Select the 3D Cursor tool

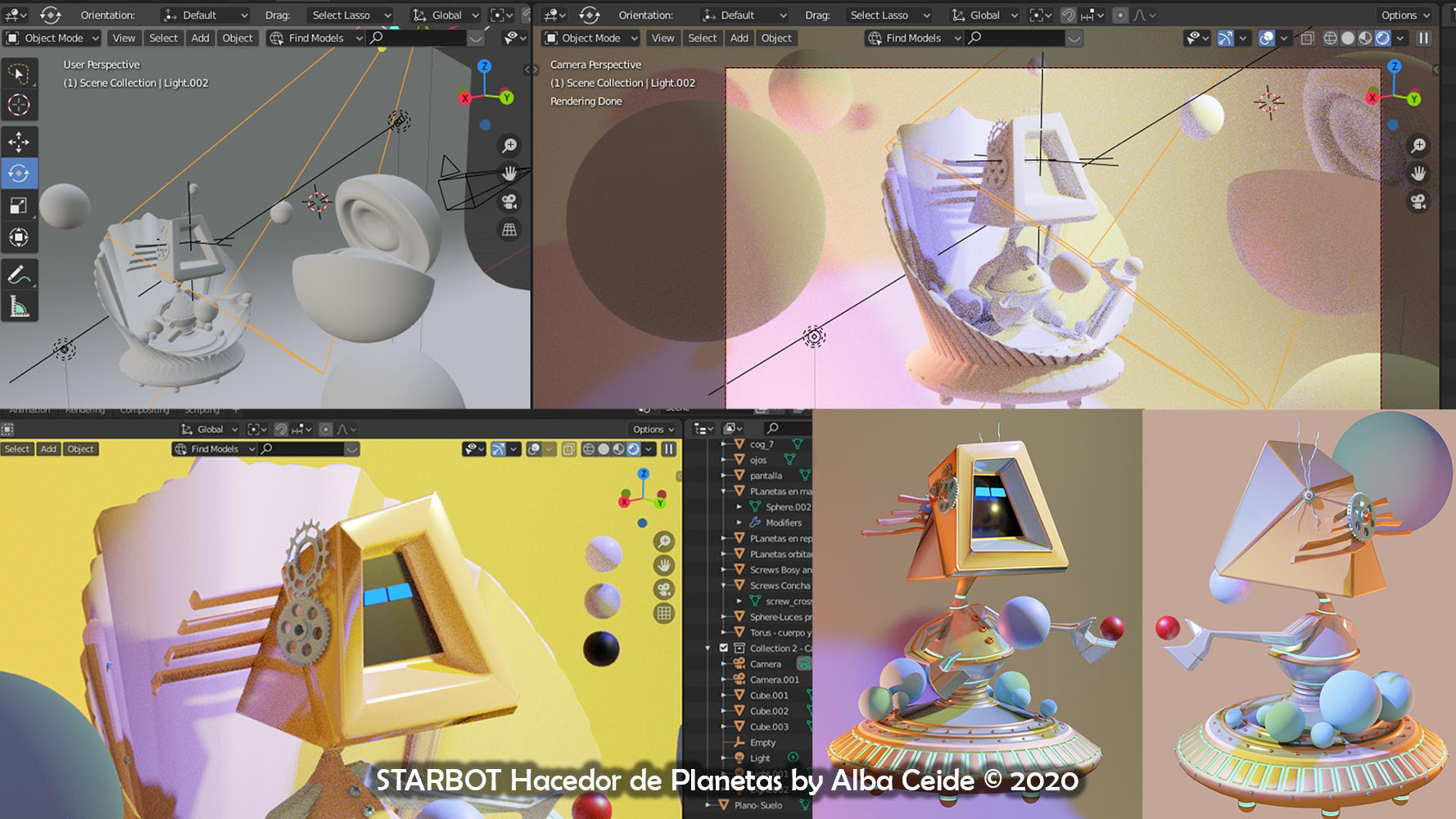coord(19,105)
